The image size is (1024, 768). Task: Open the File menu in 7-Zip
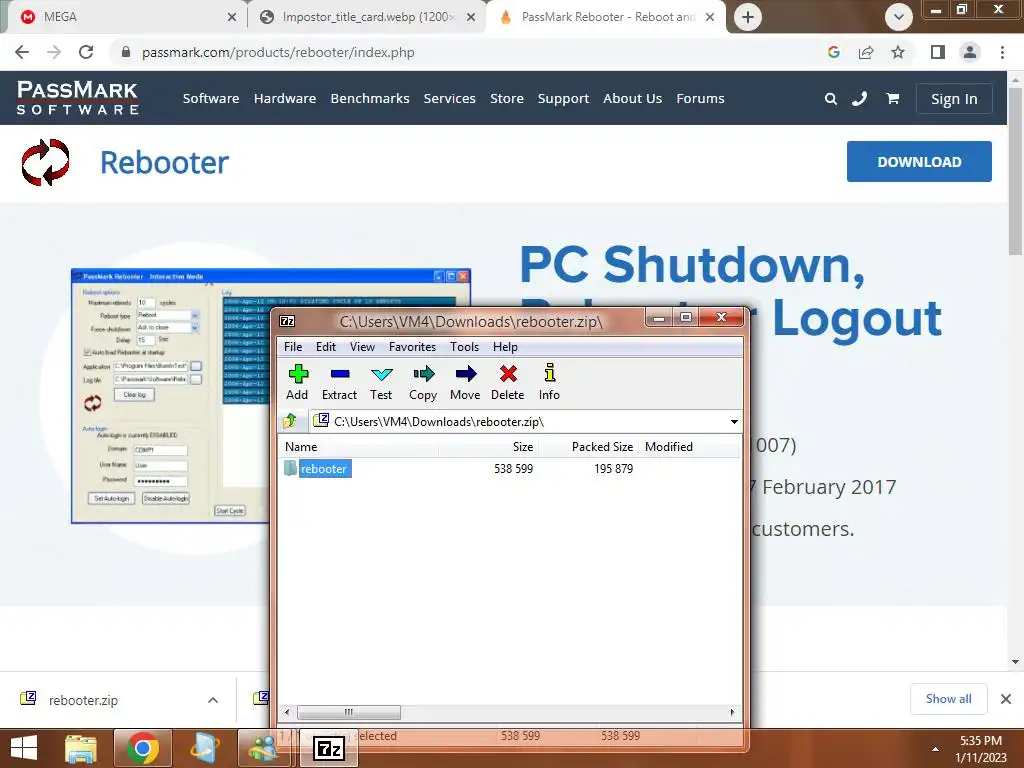[x=293, y=347]
